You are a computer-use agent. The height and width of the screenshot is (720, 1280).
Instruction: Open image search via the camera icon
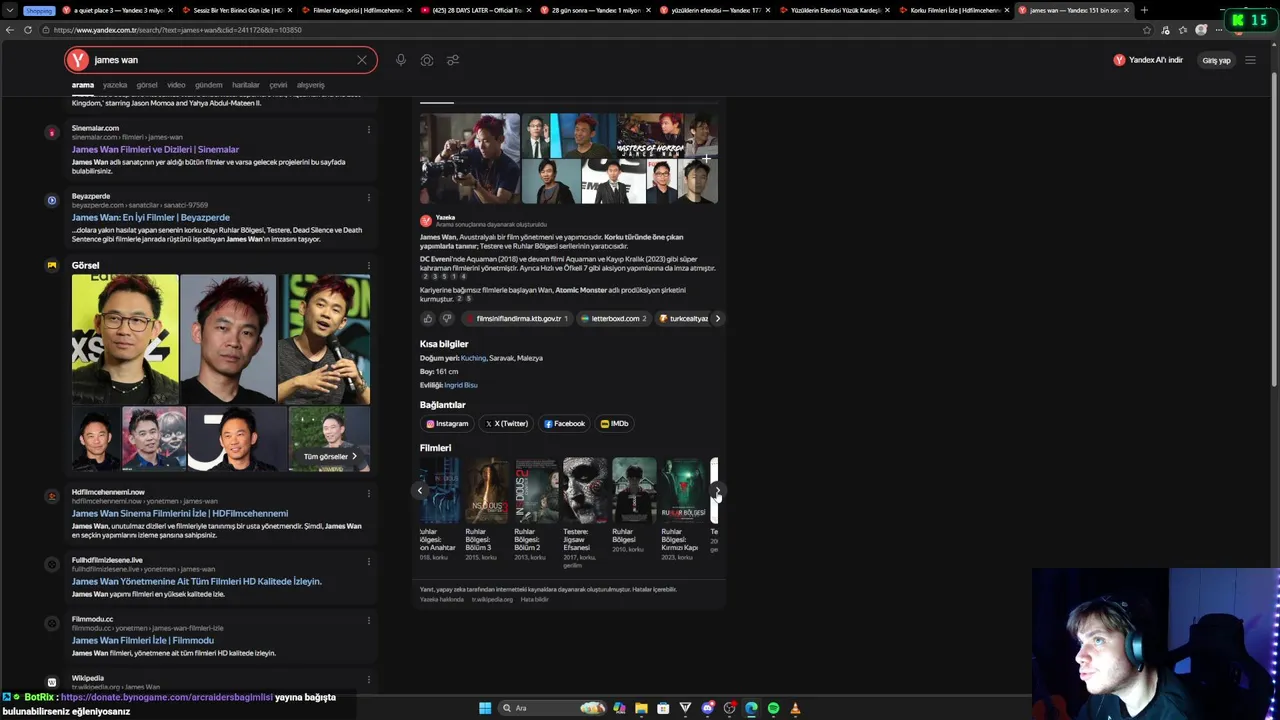(x=427, y=60)
